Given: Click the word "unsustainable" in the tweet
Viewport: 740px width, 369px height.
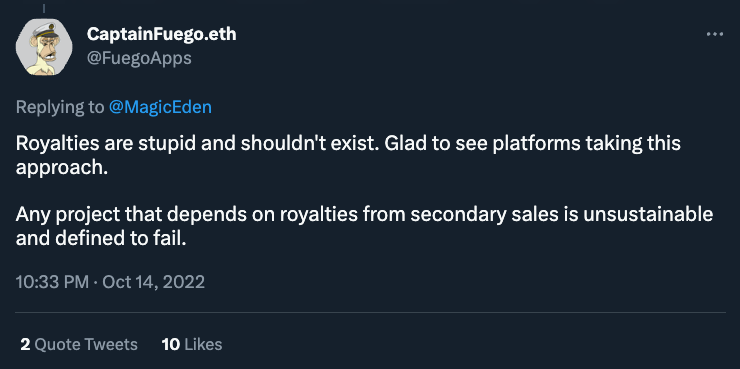Looking at the screenshot, I should [x=648, y=215].
